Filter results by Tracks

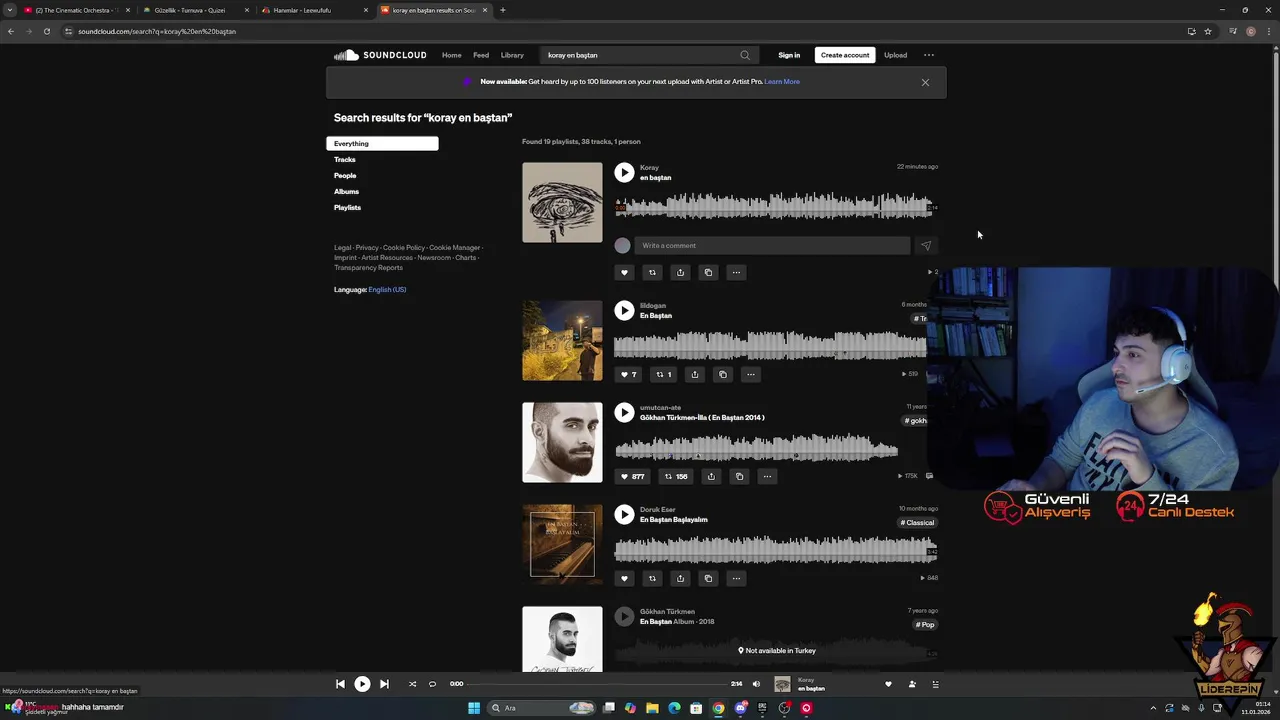[345, 159]
